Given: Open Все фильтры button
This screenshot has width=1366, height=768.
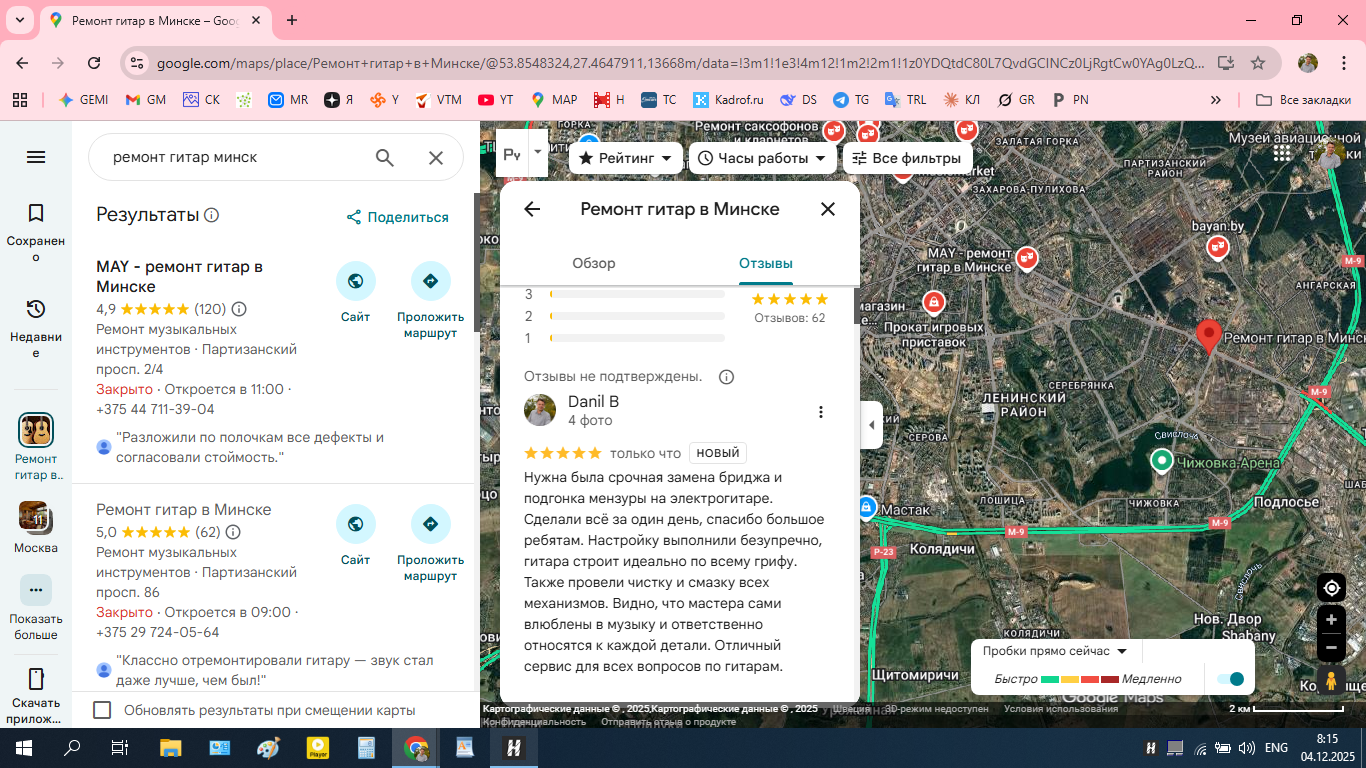Looking at the screenshot, I should coord(907,158).
